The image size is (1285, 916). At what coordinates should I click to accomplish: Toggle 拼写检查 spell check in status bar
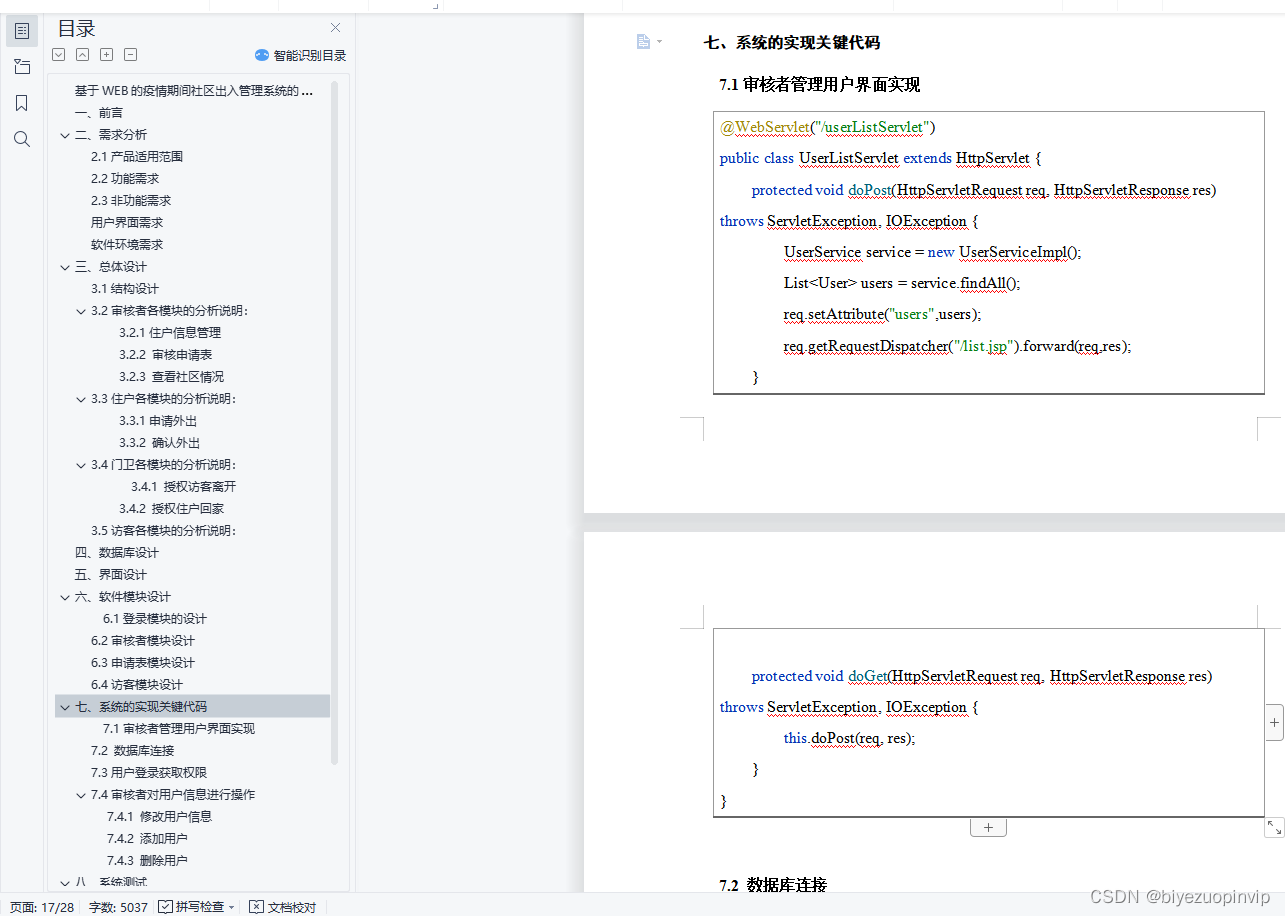pos(191,907)
